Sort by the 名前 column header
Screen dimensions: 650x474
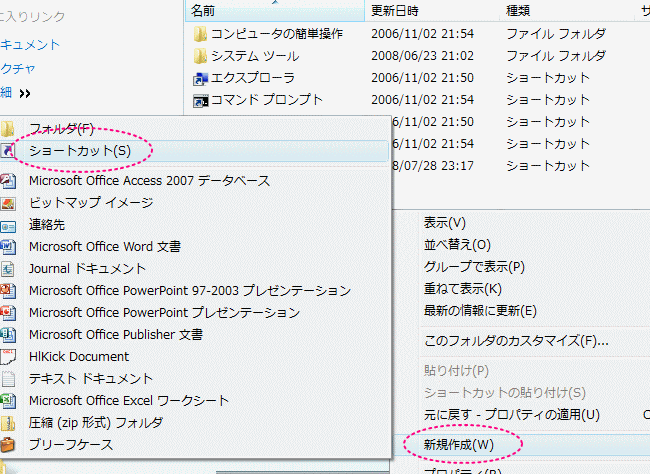click(203, 10)
